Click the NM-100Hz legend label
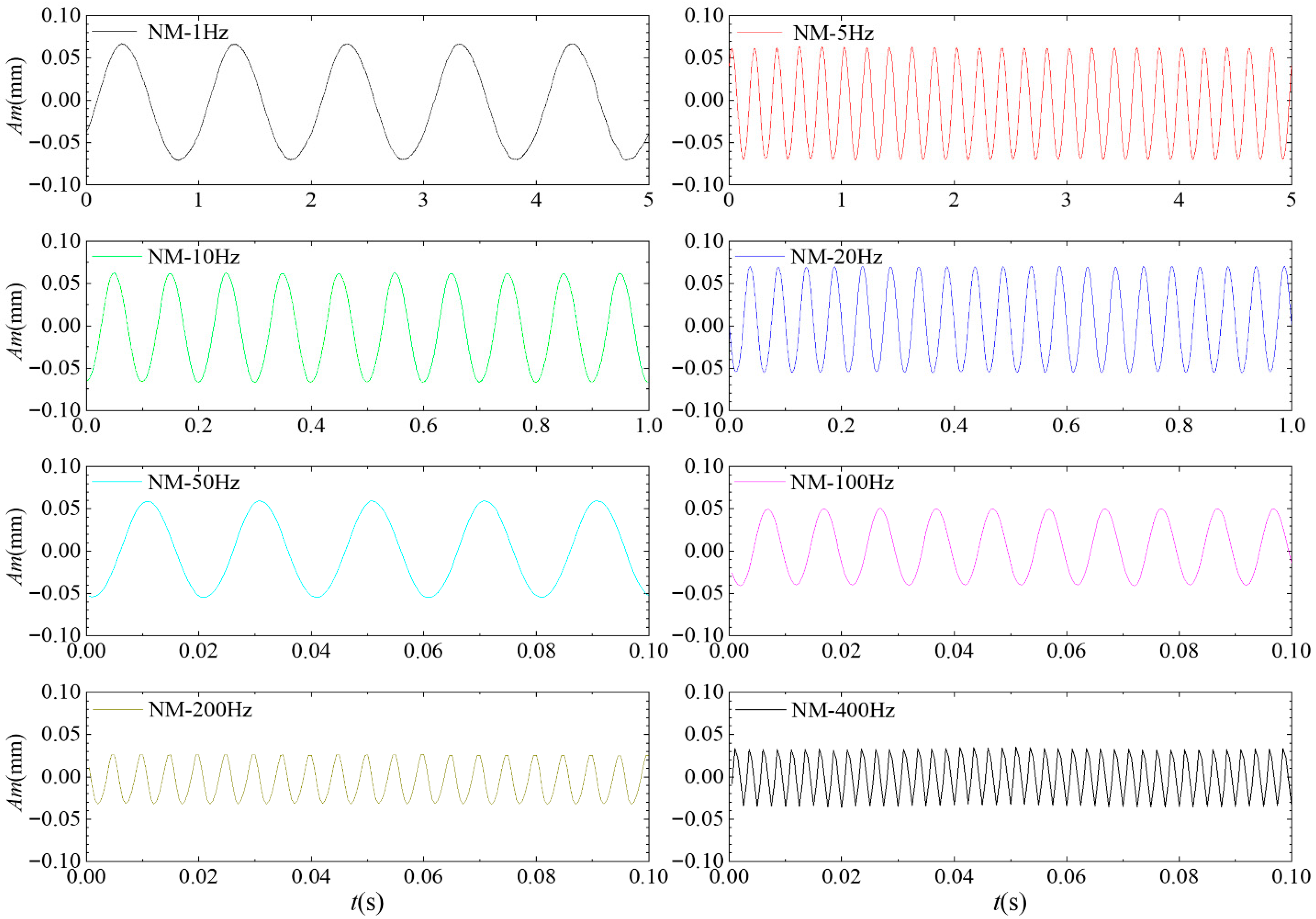 tap(842, 483)
